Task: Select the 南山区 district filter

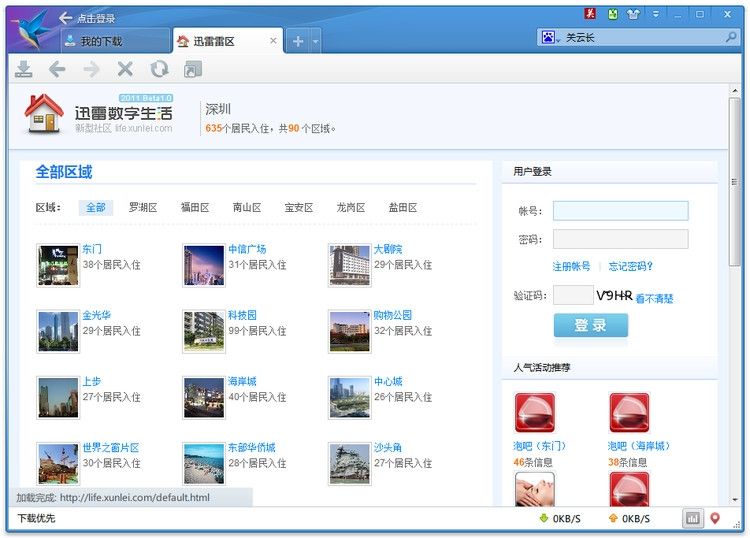Action: (x=247, y=208)
